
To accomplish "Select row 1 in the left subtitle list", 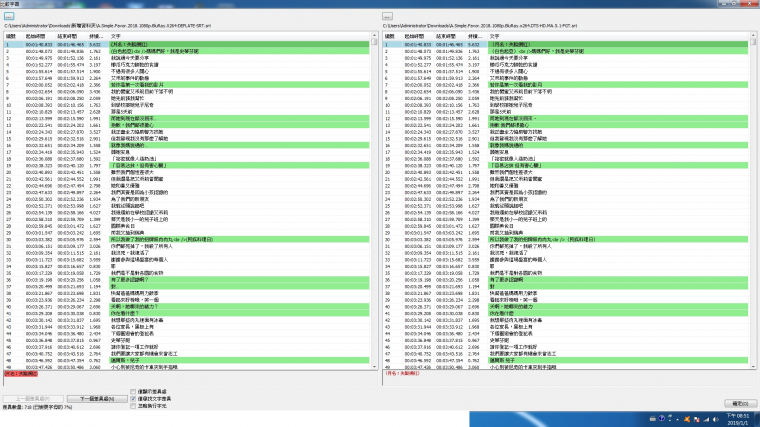I will pos(187,44).
